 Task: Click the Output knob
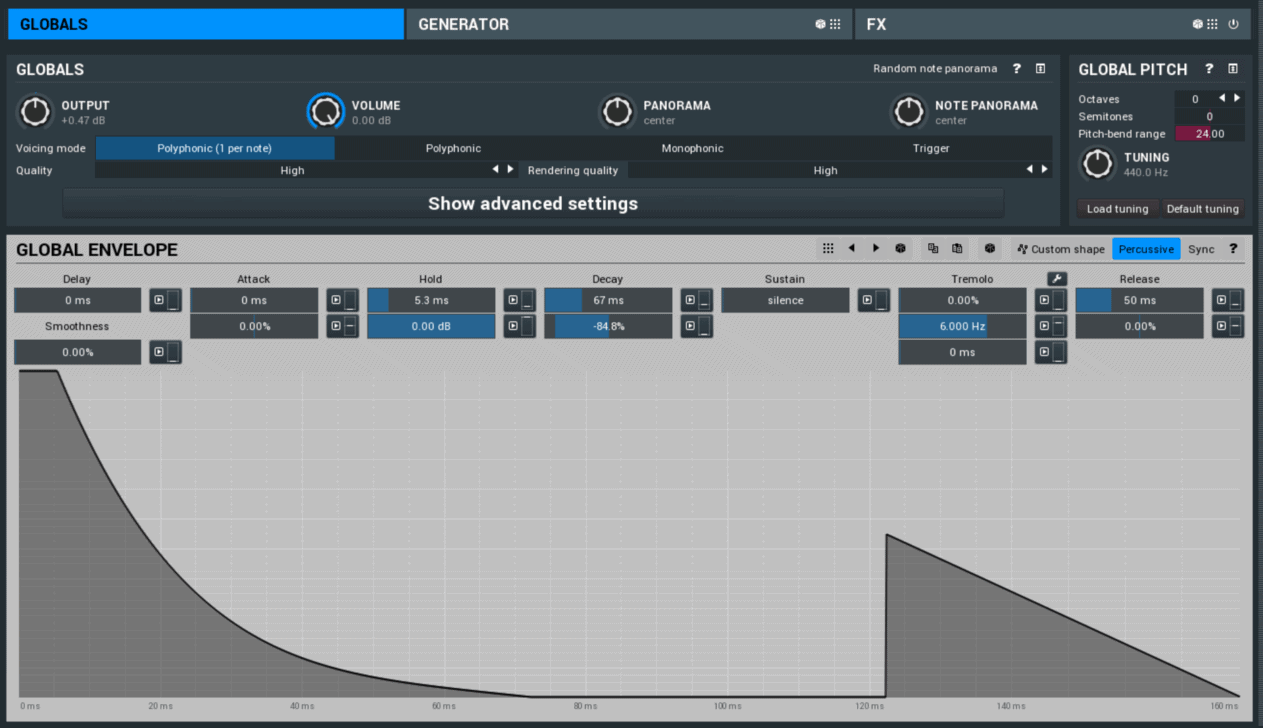36,112
